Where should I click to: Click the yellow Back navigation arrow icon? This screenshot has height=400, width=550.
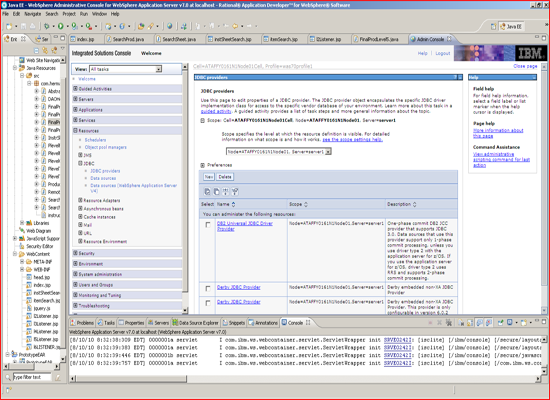235,26
